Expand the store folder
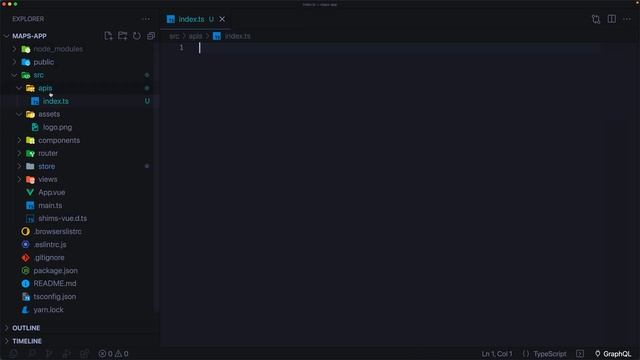640x360 pixels. 19,167
